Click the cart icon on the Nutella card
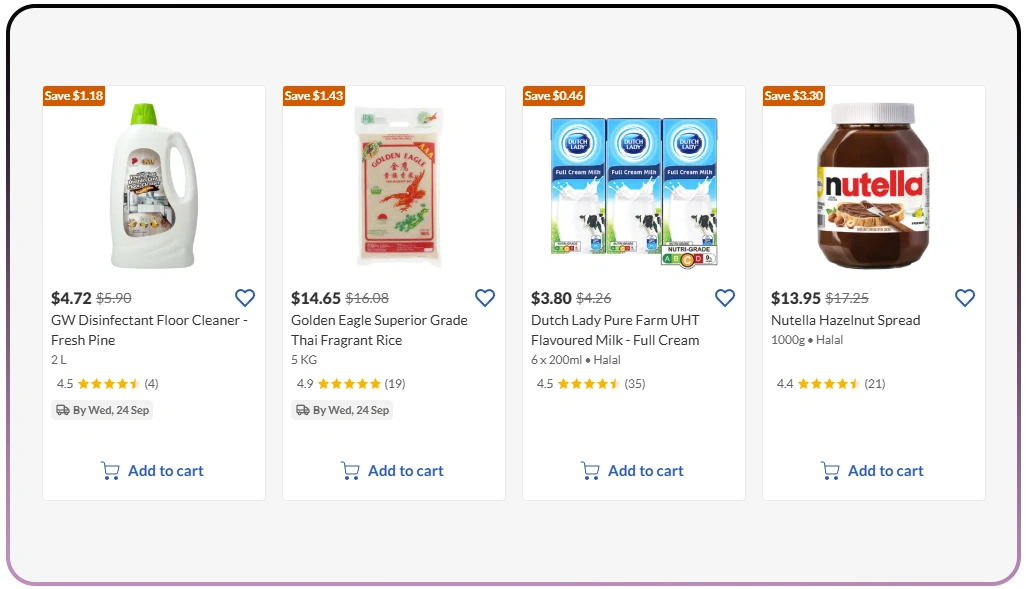Image resolution: width=1026 pixels, height=589 pixels. (831, 470)
